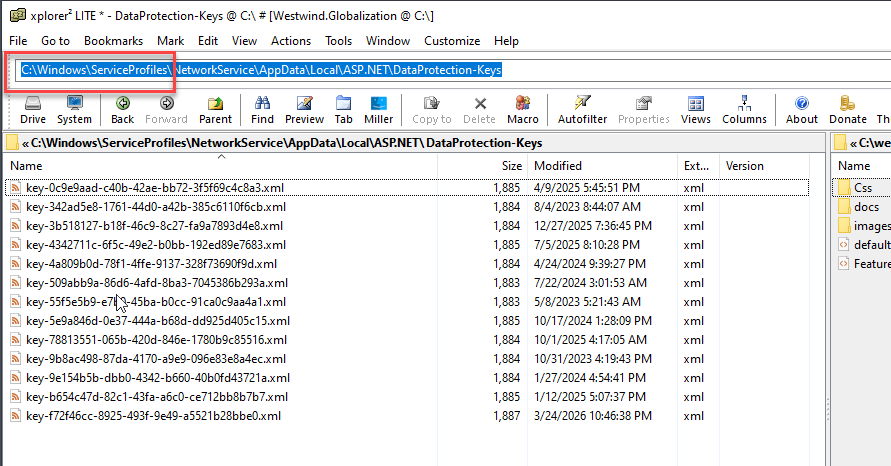Select key-78813551-065b-420d-846e-1780b9c85516.xml file

pos(156,340)
